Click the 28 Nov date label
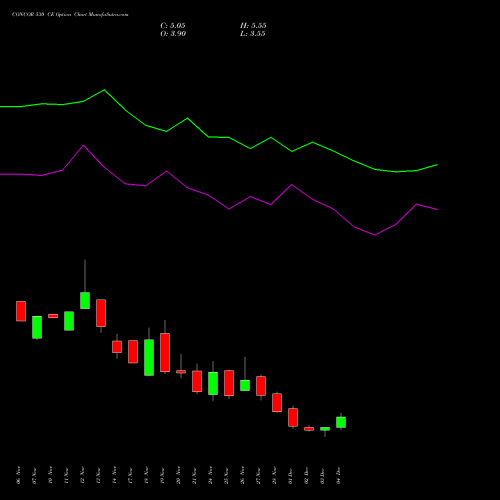 [x=274, y=475]
